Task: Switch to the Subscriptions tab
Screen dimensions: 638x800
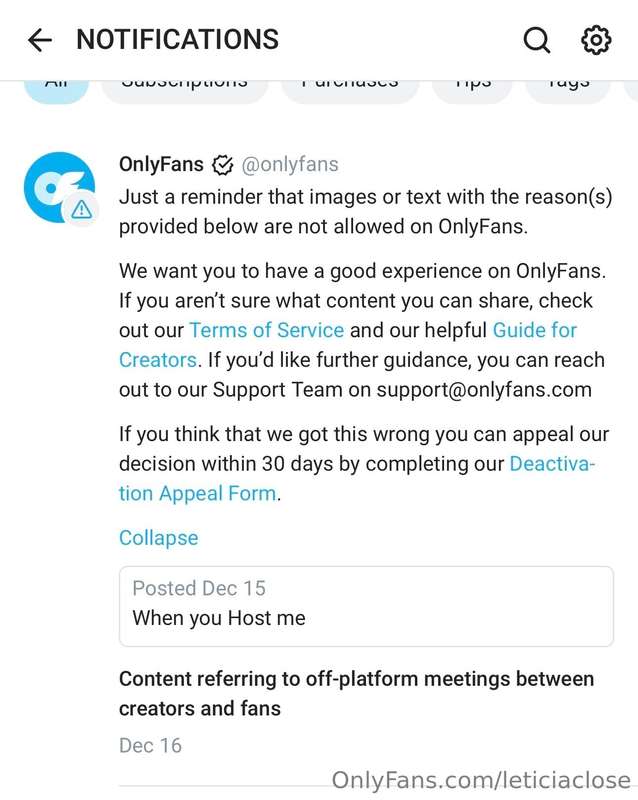Action: tap(185, 91)
